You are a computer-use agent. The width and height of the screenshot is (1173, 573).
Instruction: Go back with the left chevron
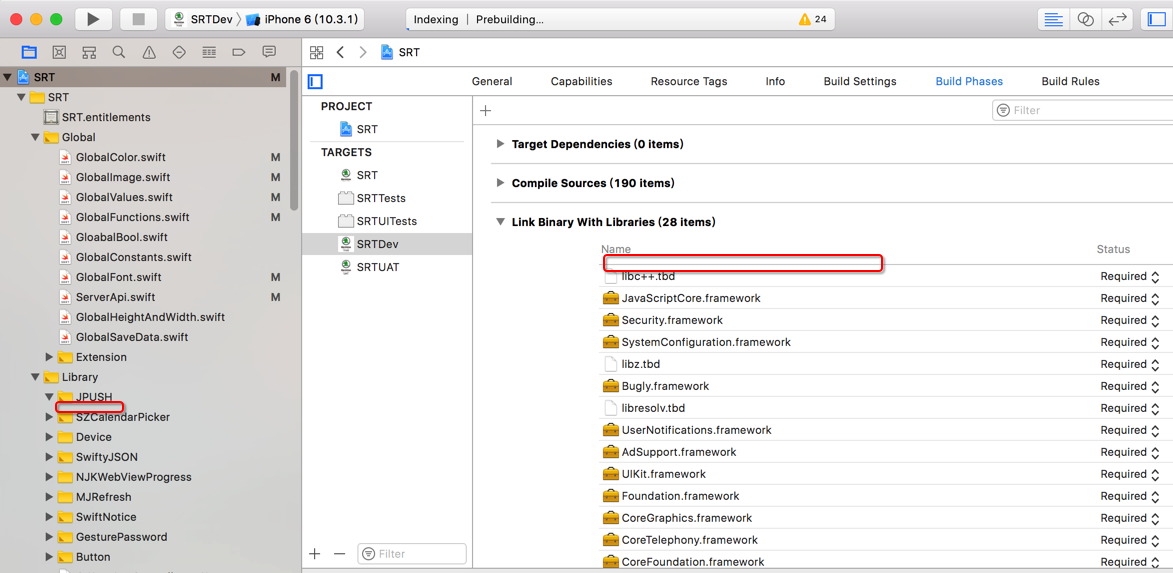(341, 52)
